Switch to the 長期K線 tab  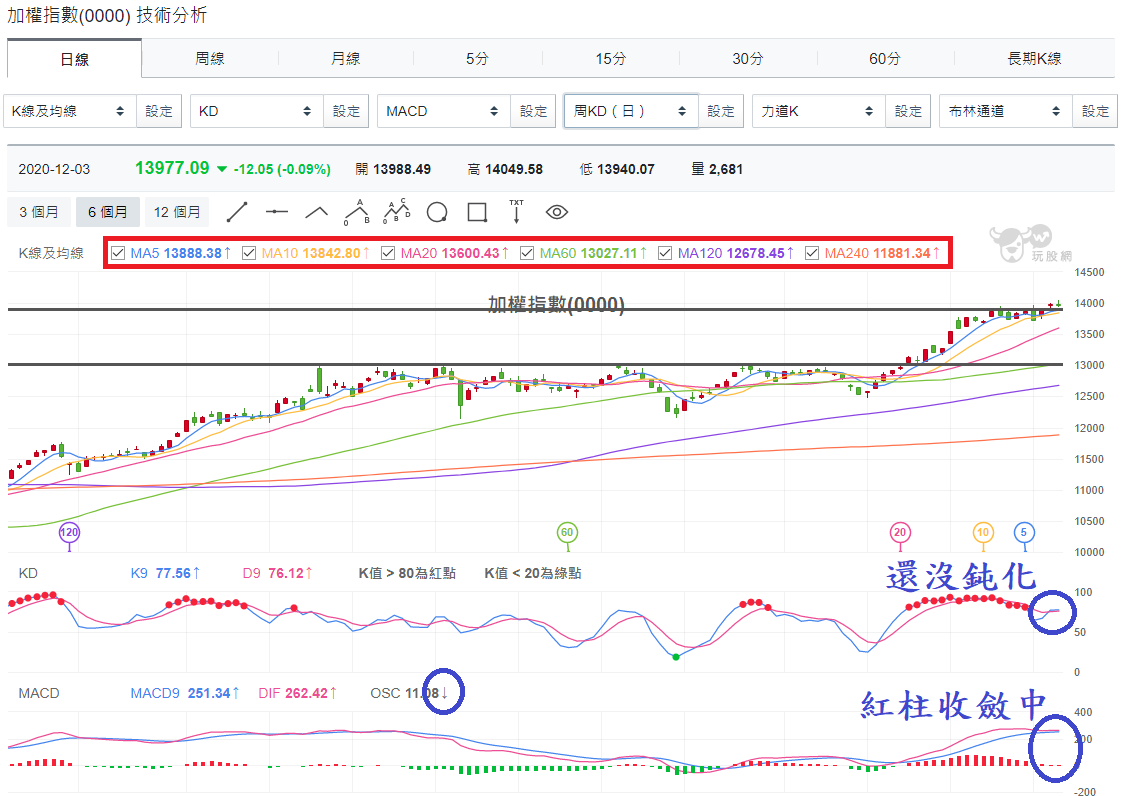[1034, 58]
